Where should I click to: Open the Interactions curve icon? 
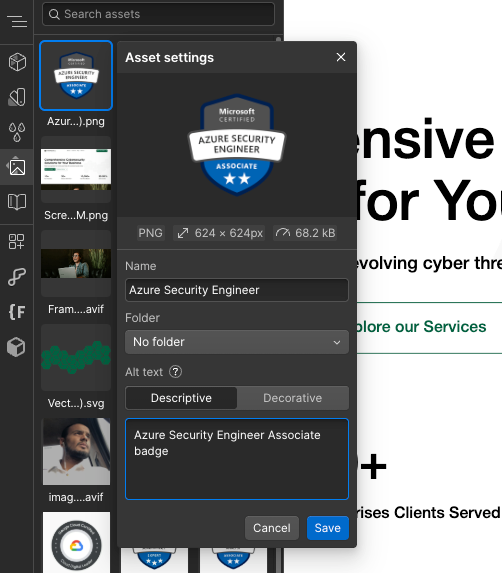tap(17, 277)
